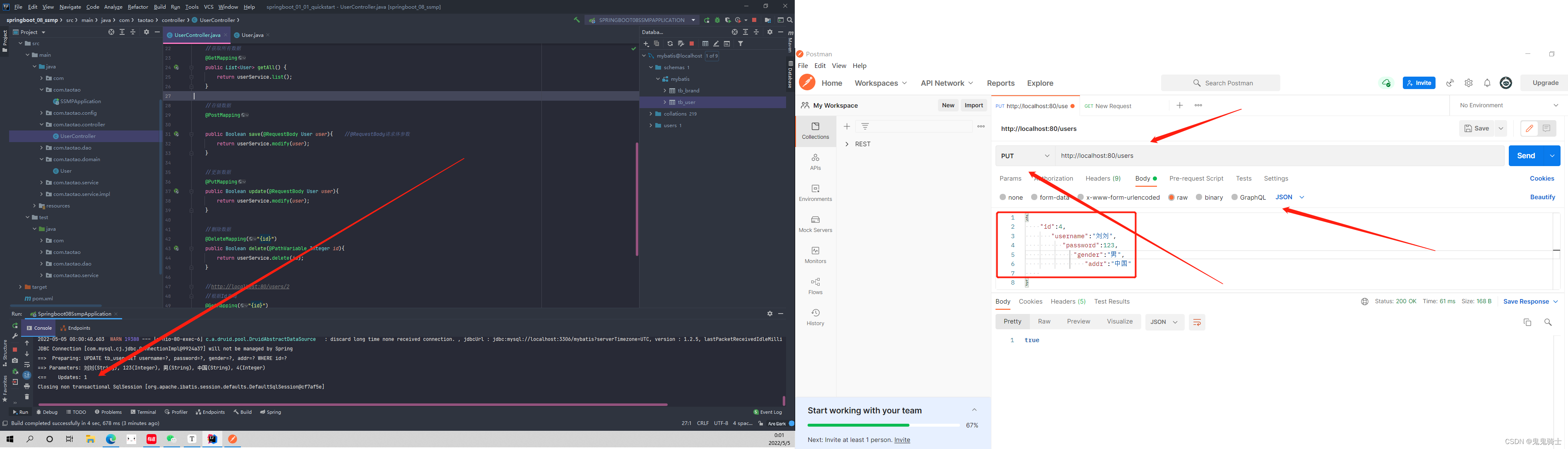1568x449 pixels.
Task: Expand com.taotao.dao package in Project tree
Action: tap(41, 148)
